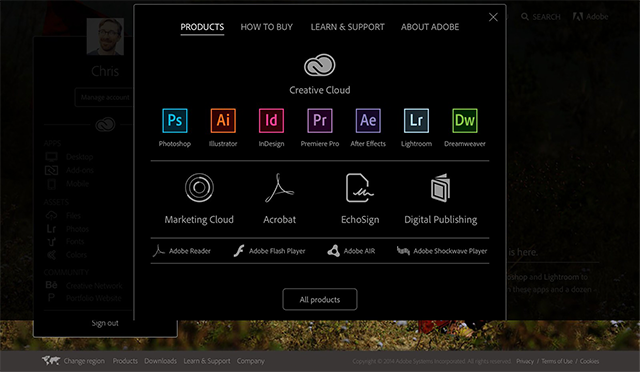Click Add-ons in the sidebar
This screenshot has height=372, width=640.
[80, 170]
